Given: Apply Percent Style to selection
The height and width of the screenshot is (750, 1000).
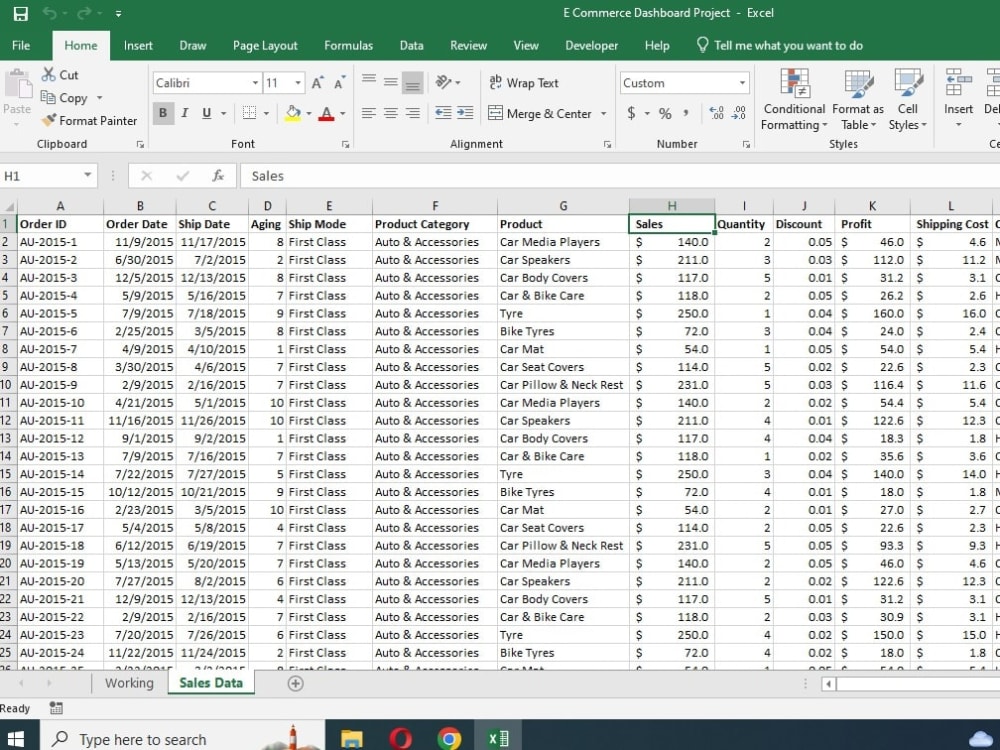Looking at the screenshot, I should (665, 114).
